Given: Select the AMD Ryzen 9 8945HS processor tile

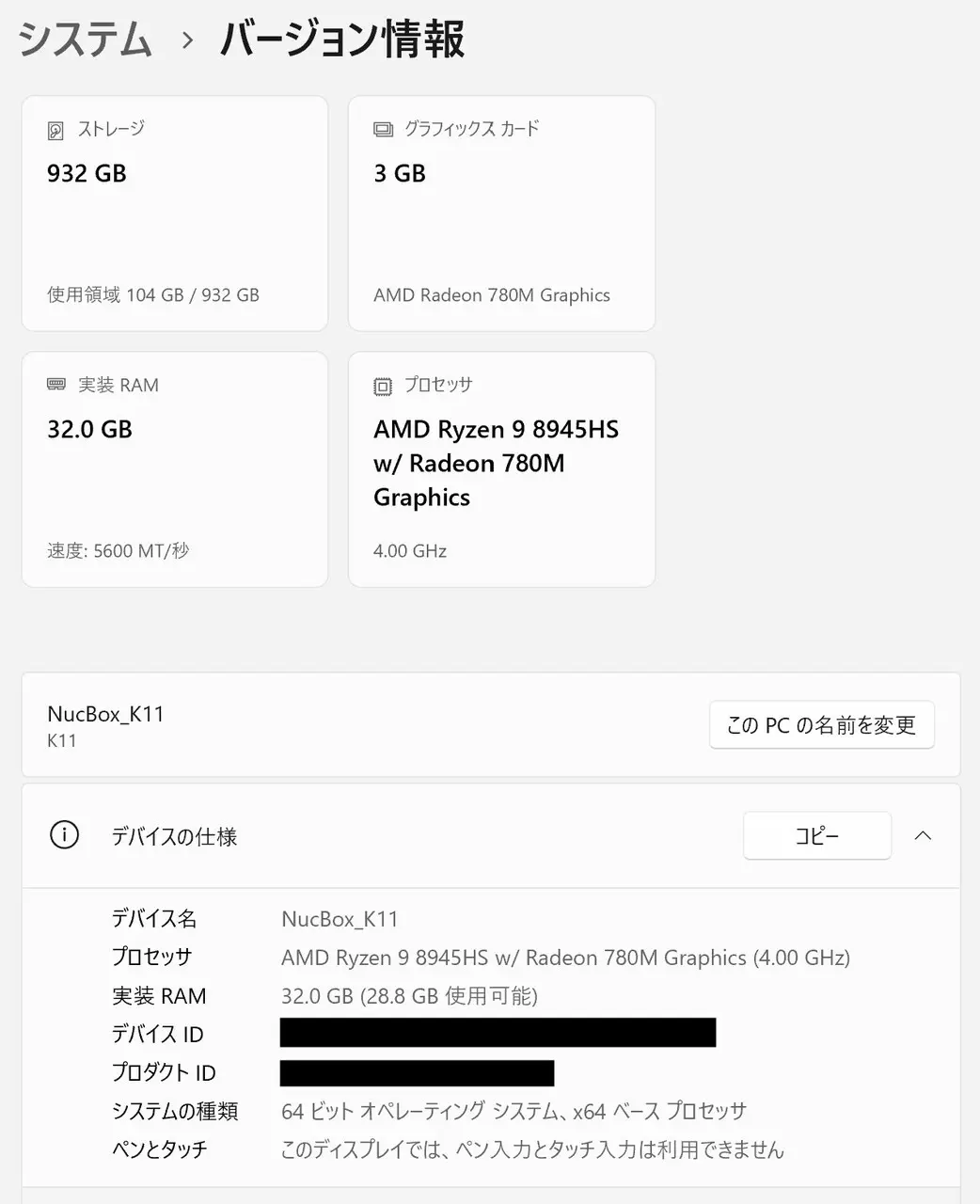Looking at the screenshot, I should (x=501, y=469).
